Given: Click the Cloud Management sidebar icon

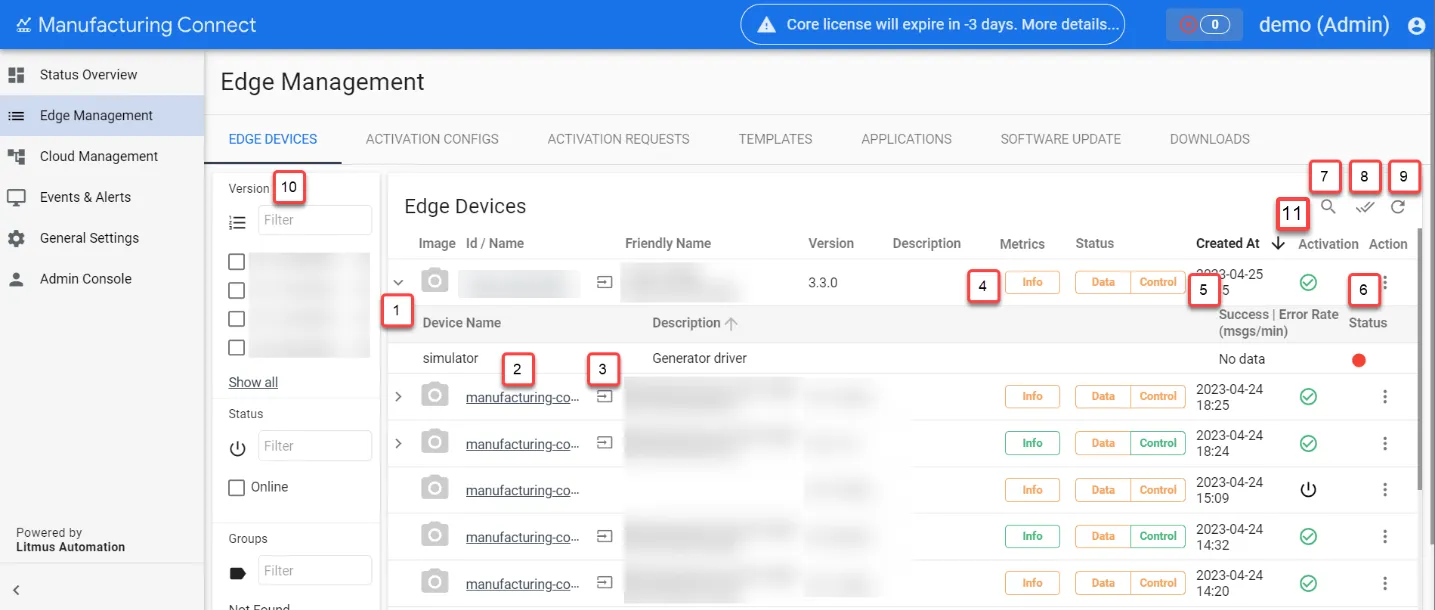Looking at the screenshot, I should [16, 156].
